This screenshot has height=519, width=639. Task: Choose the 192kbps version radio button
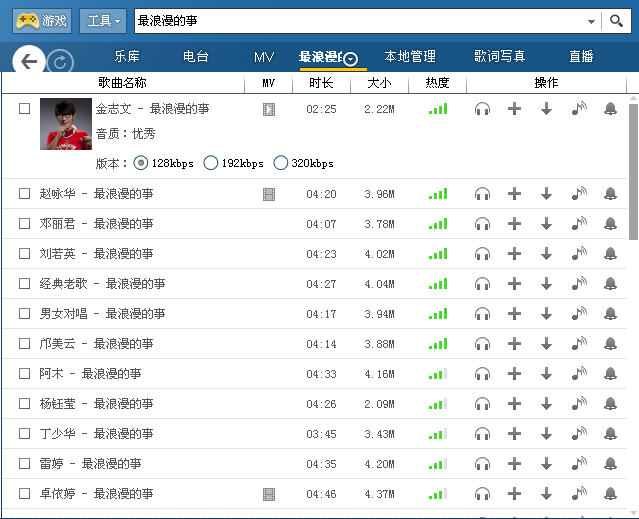point(210,163)
